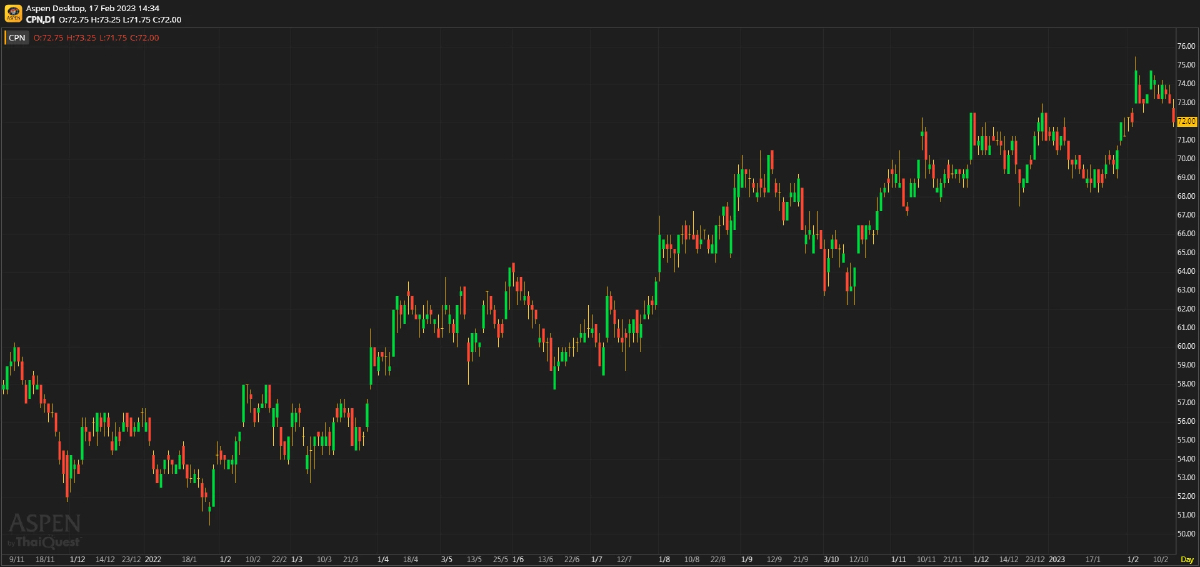The width and height of the screenshot is (1200, 567).
Task: Click the 60.00 price axis label
Action: (1186, 346)
